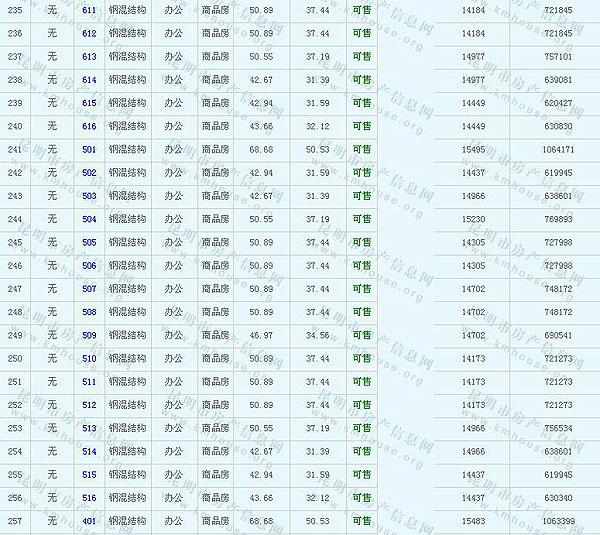Select total price cell 1064171
The image size is (600, 535).
(557, 150)
